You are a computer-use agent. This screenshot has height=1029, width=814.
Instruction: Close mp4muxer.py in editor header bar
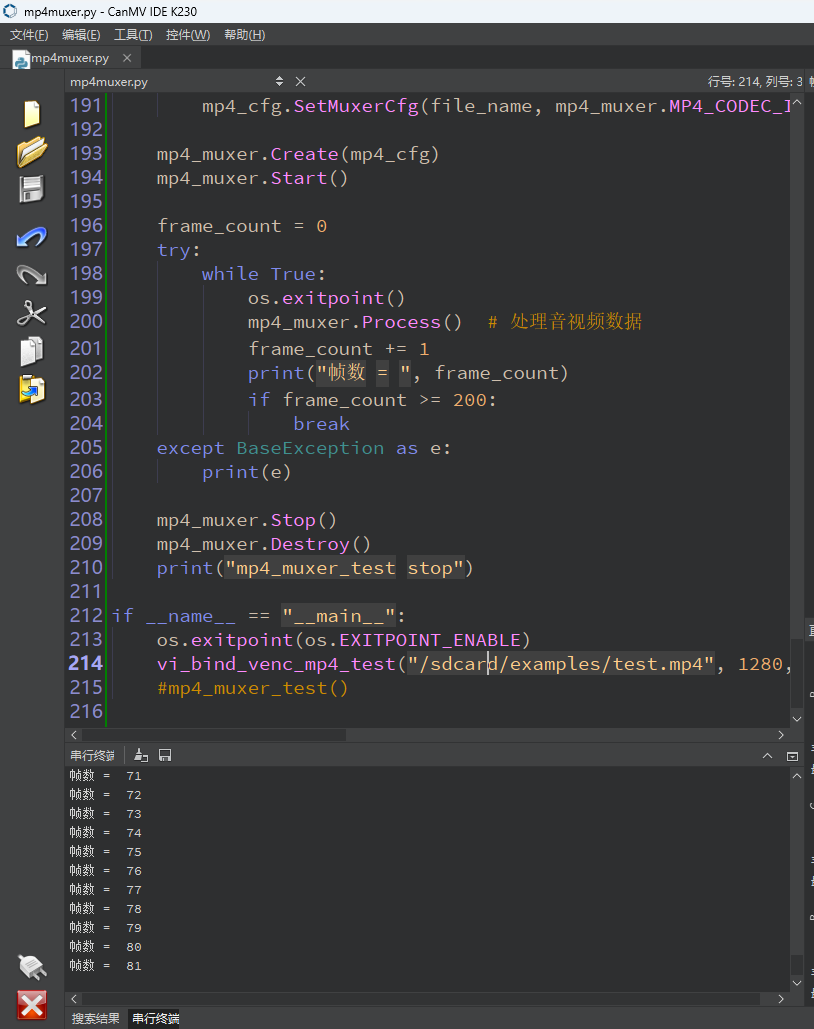click(x=300, y=81)
